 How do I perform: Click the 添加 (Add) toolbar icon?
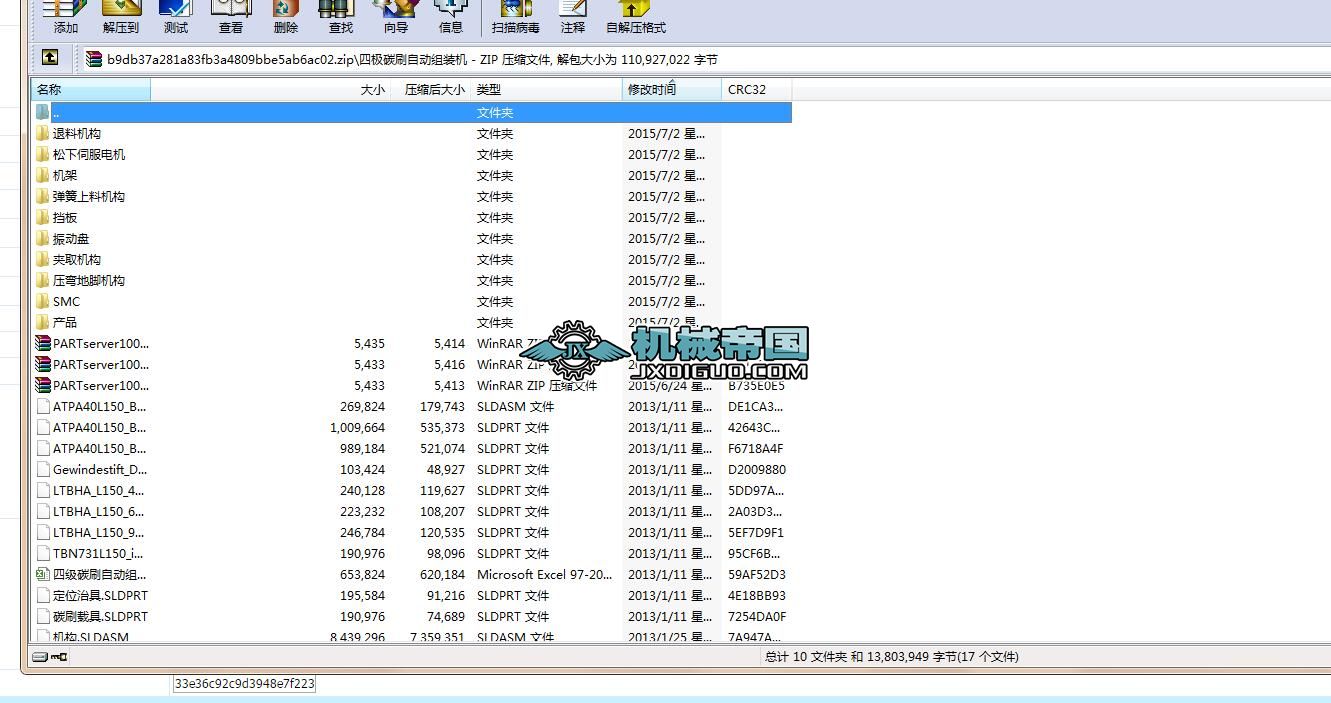point(66,10)
